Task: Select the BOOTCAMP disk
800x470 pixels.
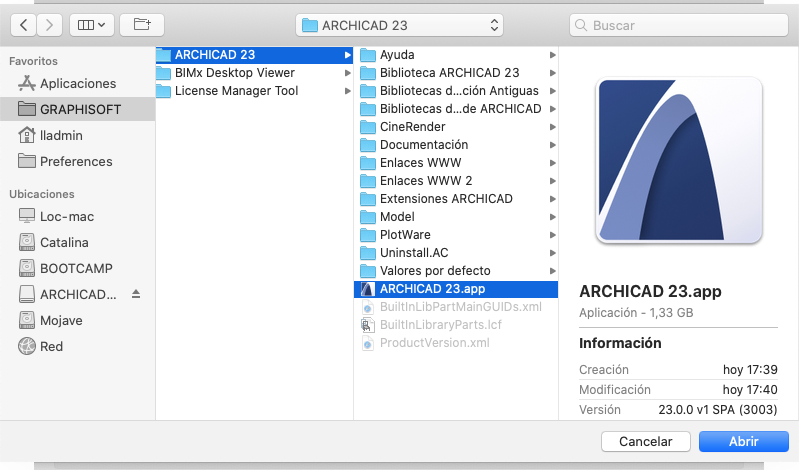Action: click(x=78, y=268)
